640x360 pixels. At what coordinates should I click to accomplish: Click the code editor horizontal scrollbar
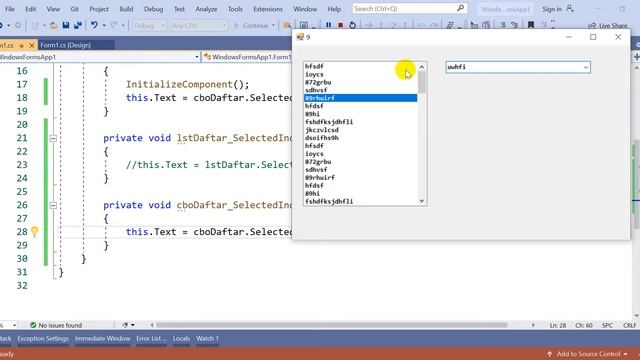pos(332,325)
